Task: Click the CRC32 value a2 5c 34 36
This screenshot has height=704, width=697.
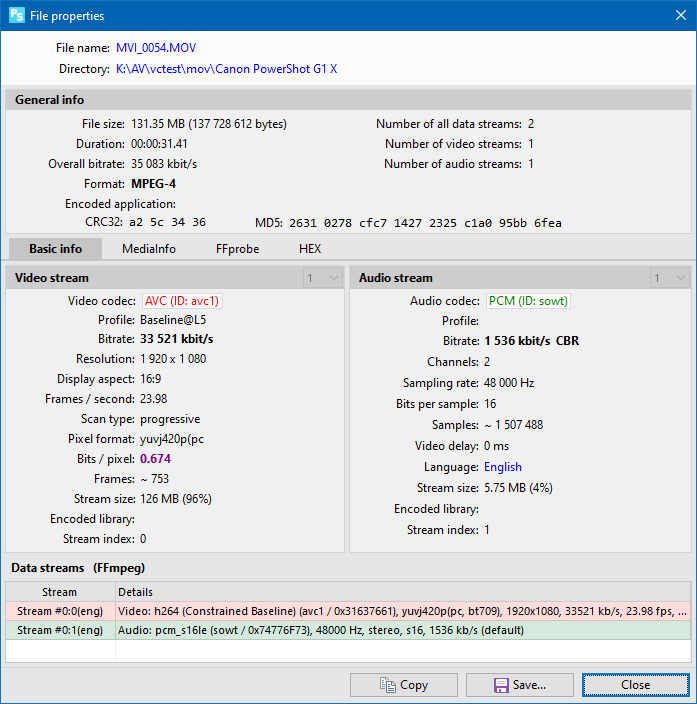Action: (168, 222)
